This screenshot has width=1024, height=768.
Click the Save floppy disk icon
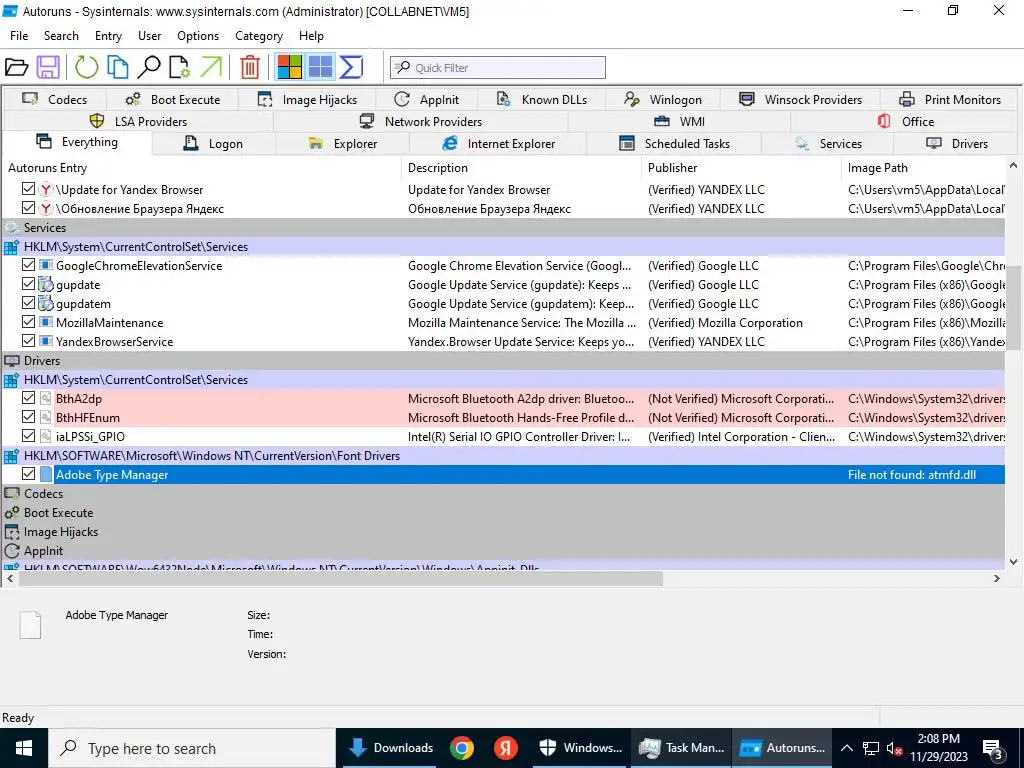(x=48, y=67)
